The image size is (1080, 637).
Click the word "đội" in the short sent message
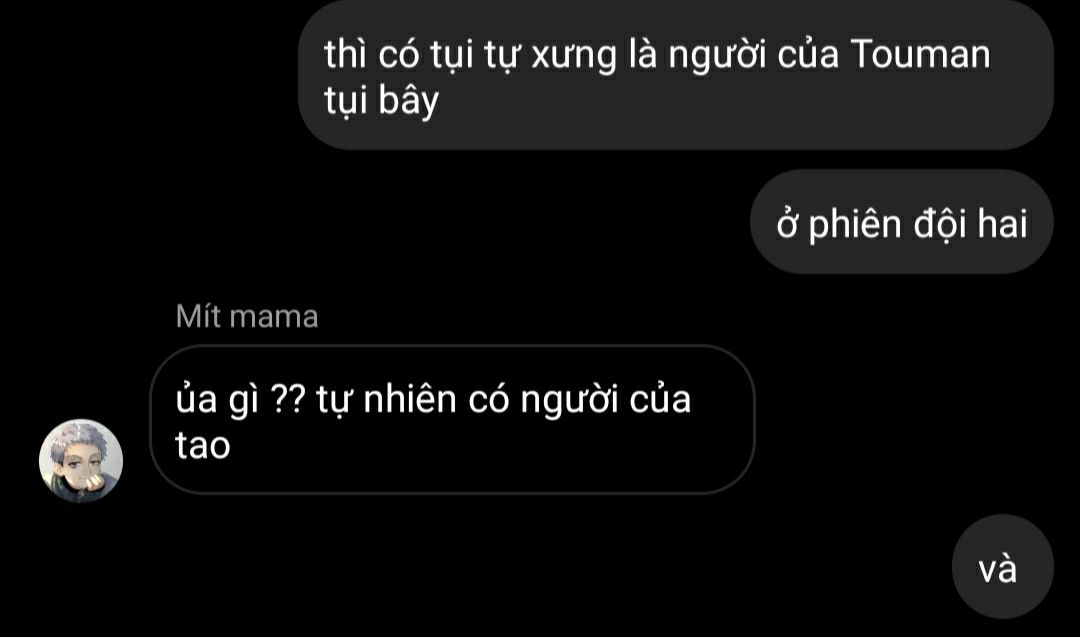click(x=940, y=224)
